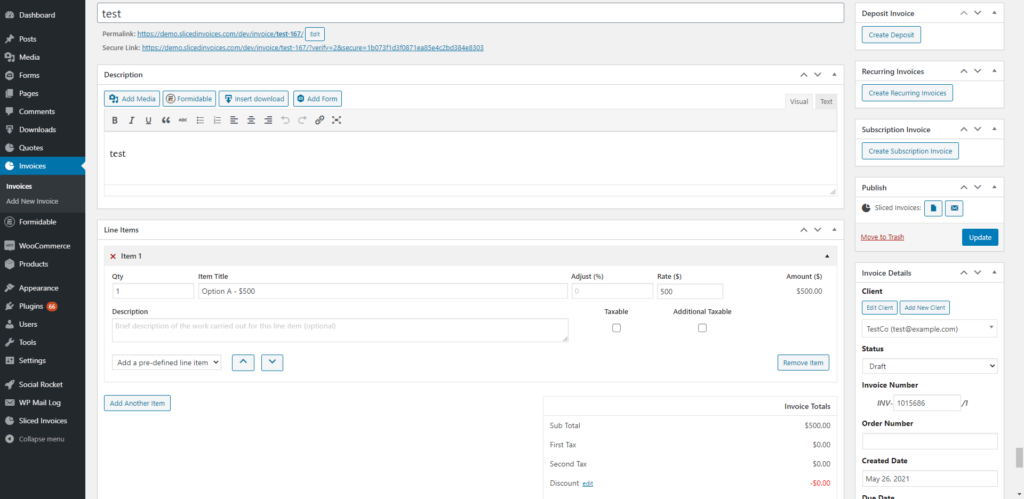Insert numbered list in editor

[217, 120]
